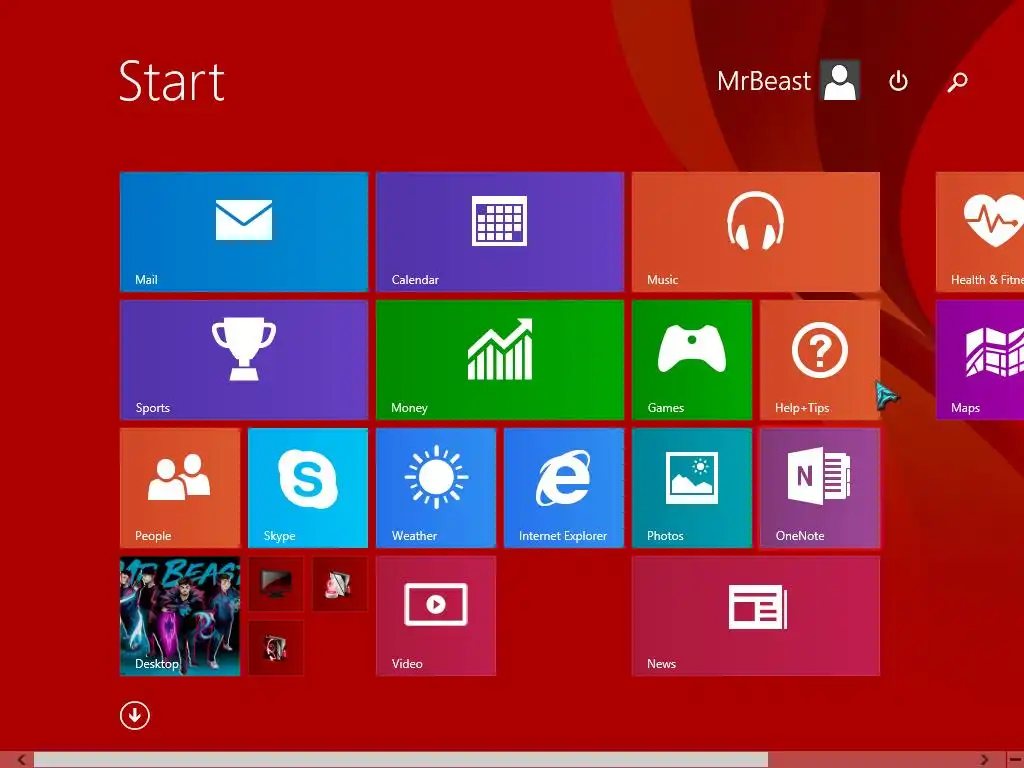
Task: Open the People tile
Action: [180, 488]
